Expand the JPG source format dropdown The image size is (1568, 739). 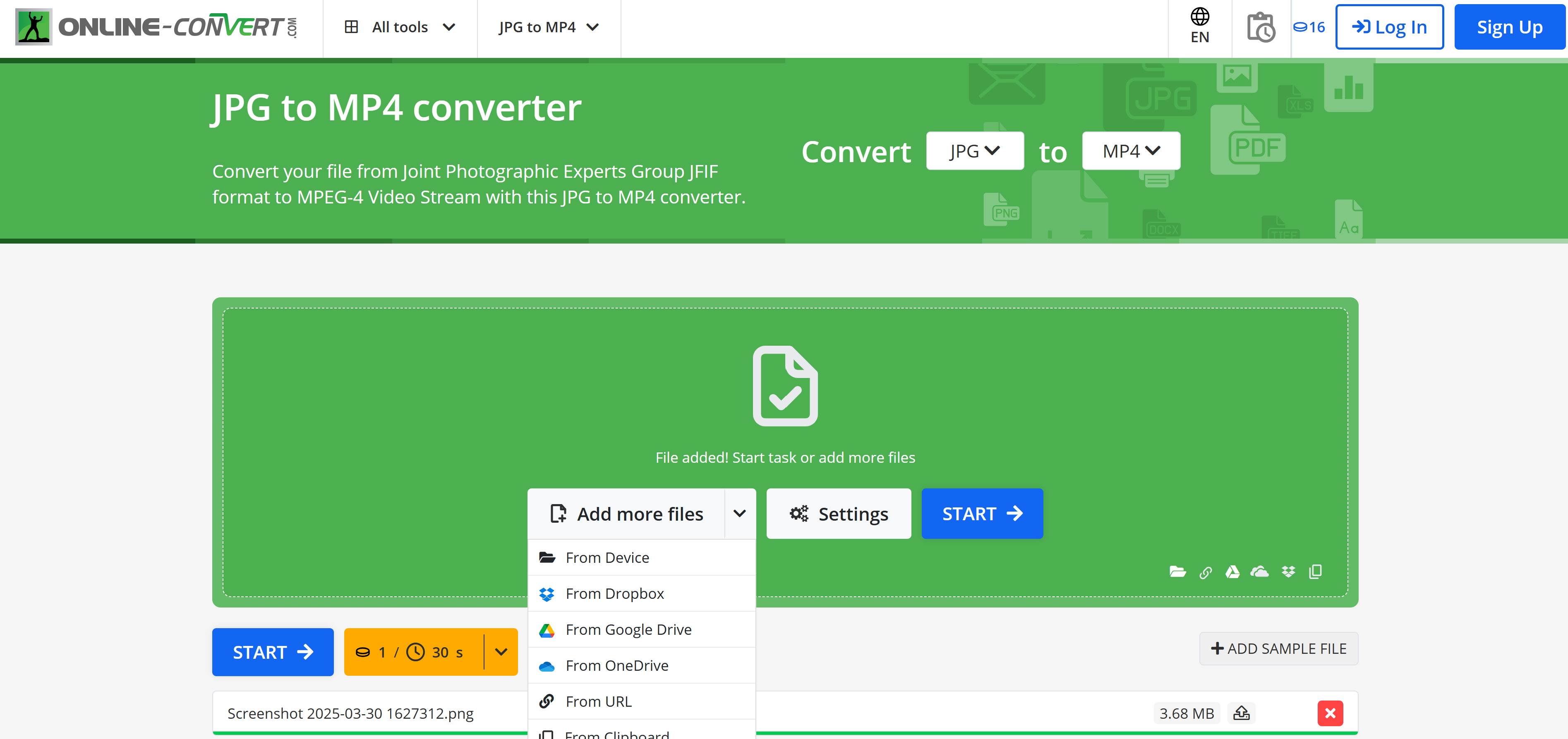coord(975,150)
